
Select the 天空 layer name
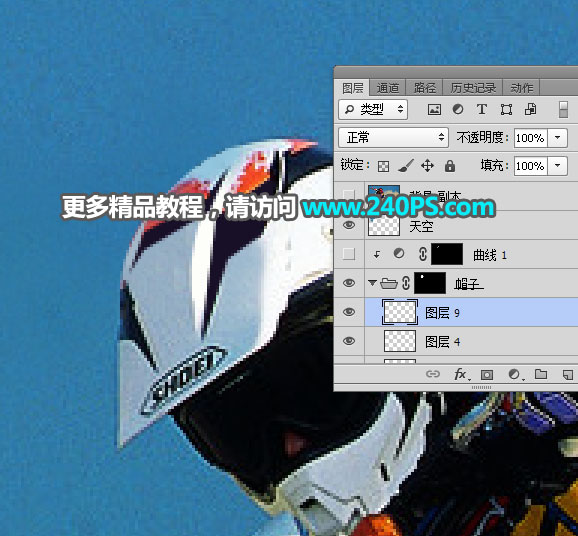[421, 226]
